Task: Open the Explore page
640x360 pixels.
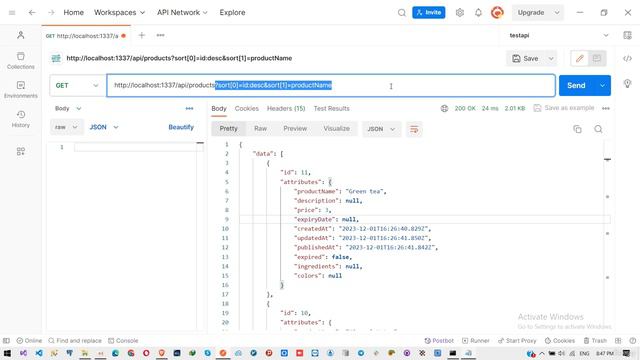Action: click(232, 13)
